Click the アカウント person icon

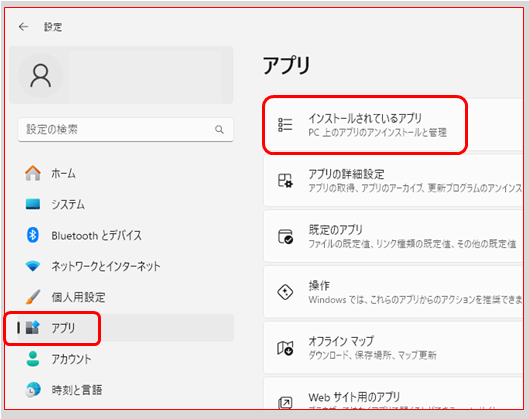coord(33,359)
